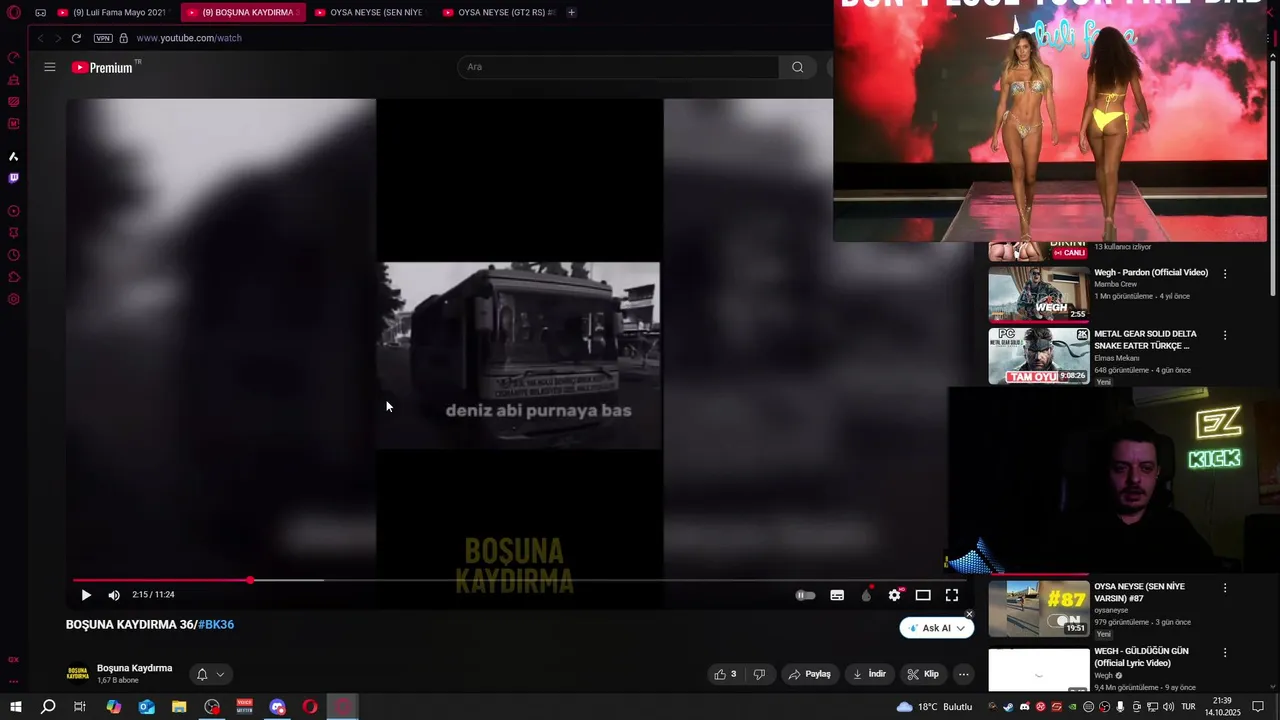Click the Ara search field
Viewport: 1280px width, 720px height.
[618, 67]
